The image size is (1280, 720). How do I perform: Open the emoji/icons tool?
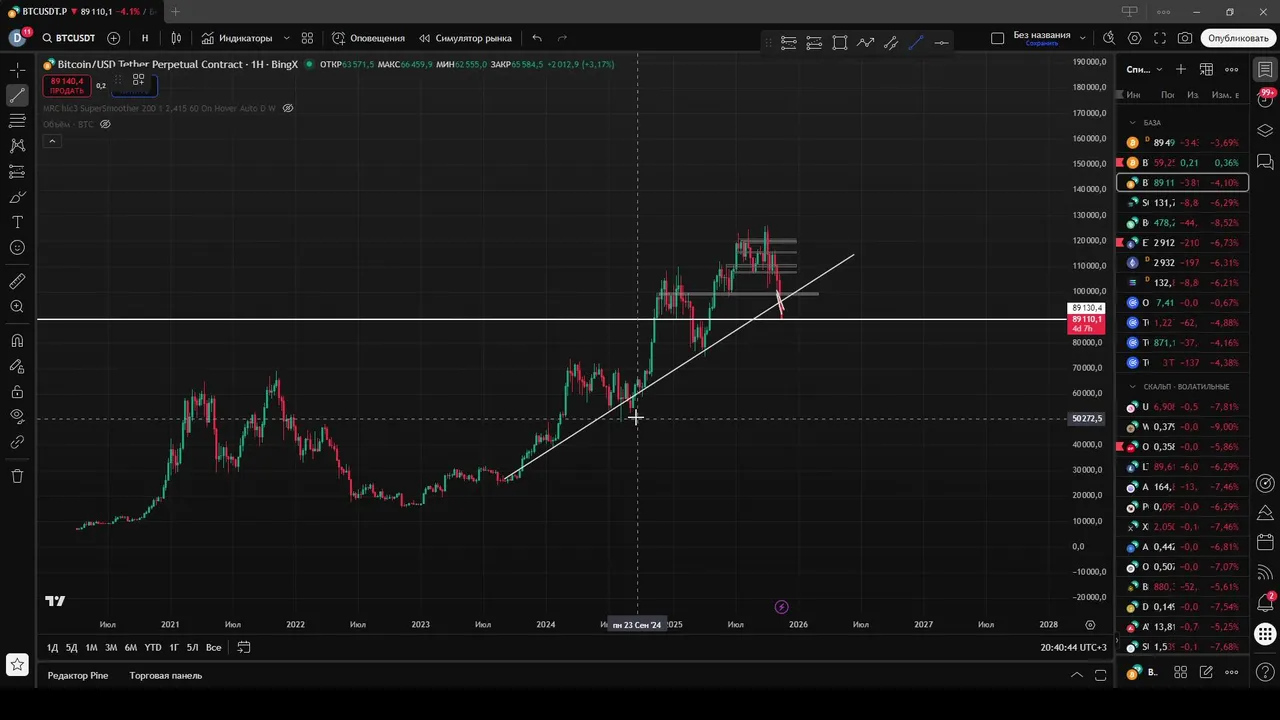17,247
